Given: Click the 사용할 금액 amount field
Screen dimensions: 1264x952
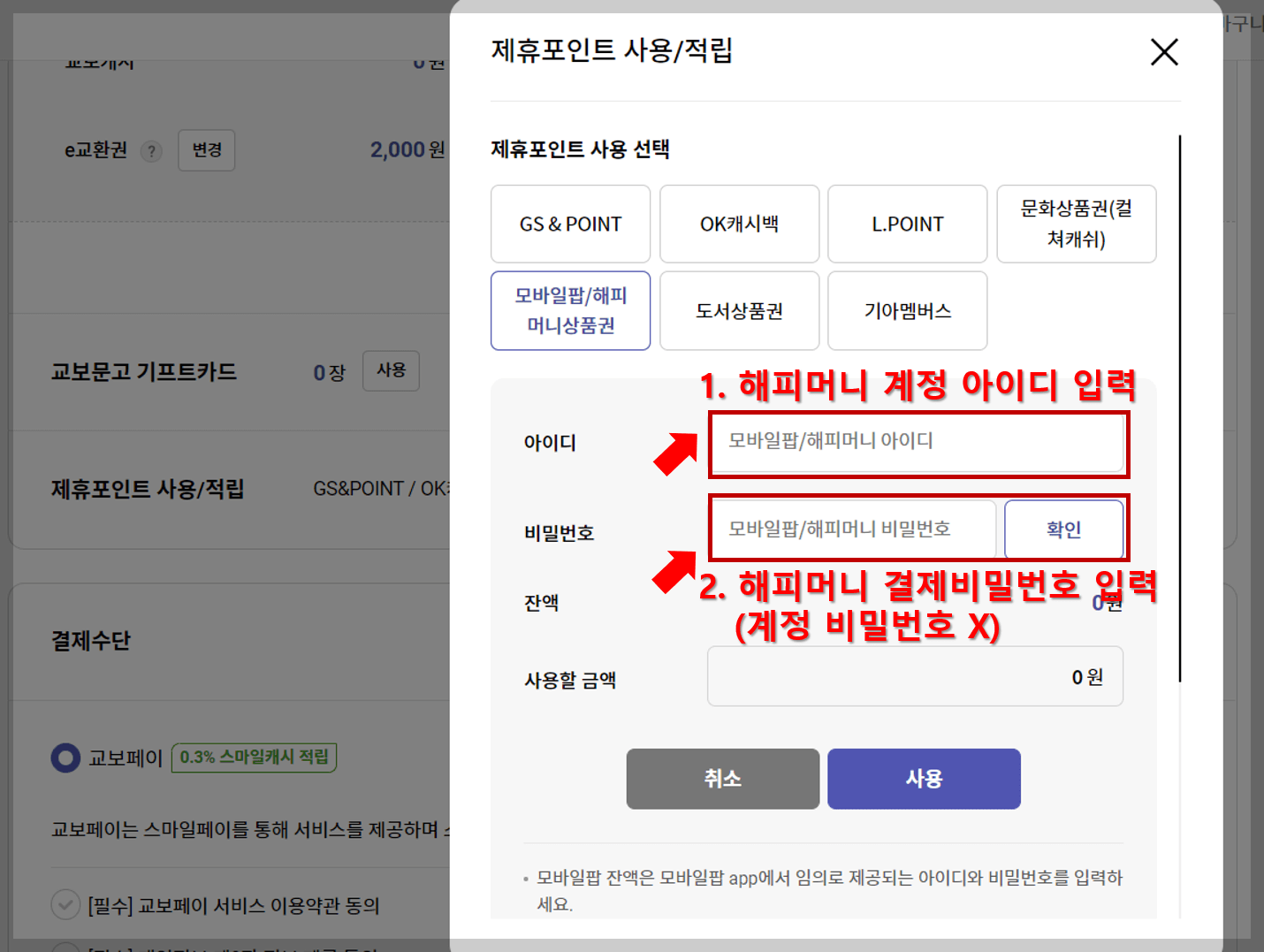Looking at the screenshot, I should point(914,676).
